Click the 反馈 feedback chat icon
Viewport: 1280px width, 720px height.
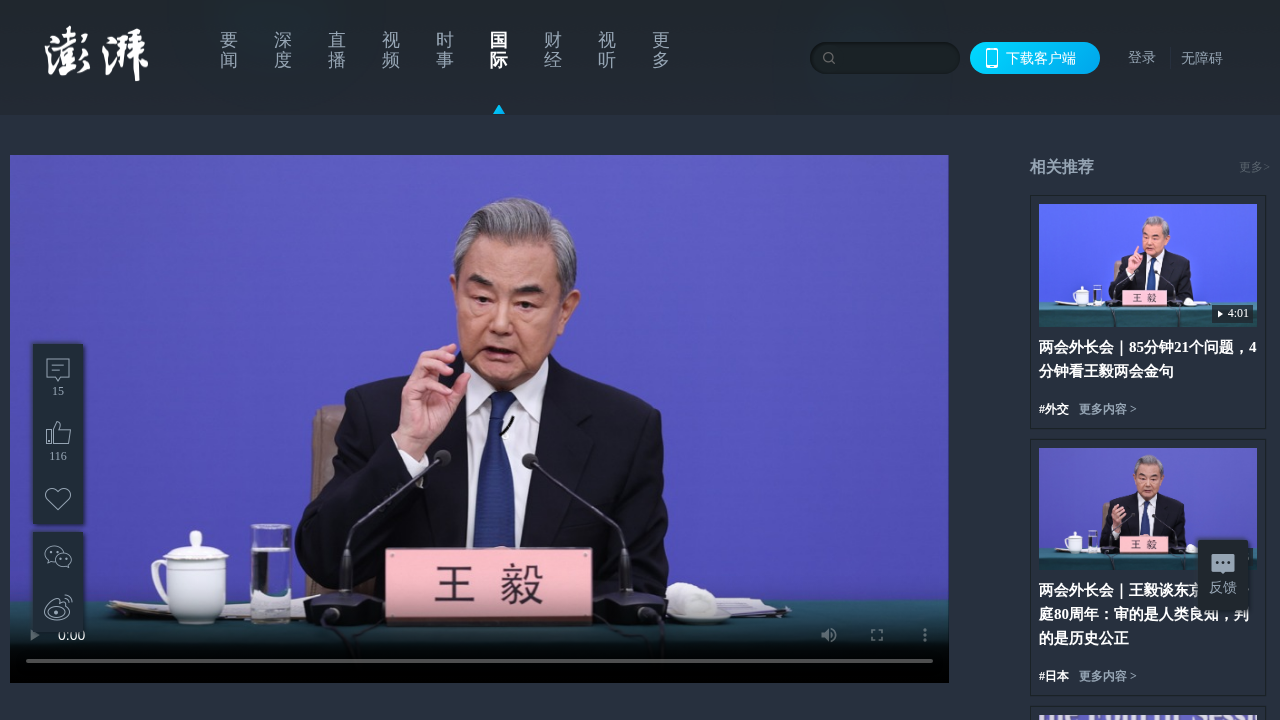[1222, 565]
